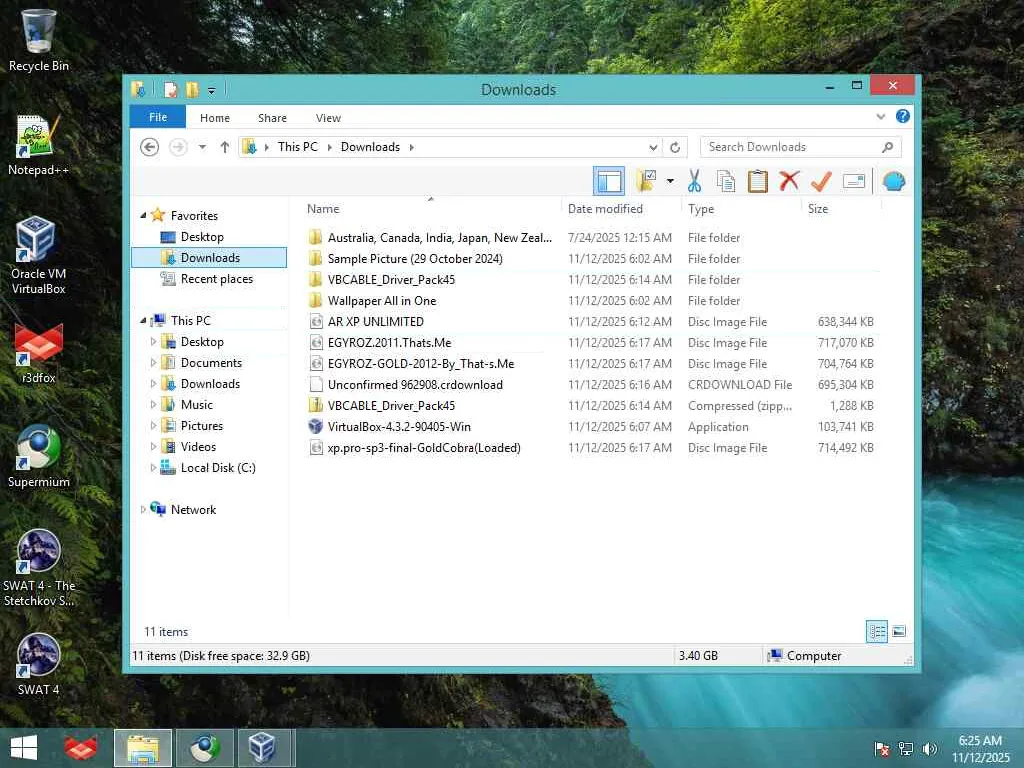The width and height of the screenshot is (1024, 768).
Task: Open the folder options dropdown arrow in toolbar
Action: (x=670, y=181)
